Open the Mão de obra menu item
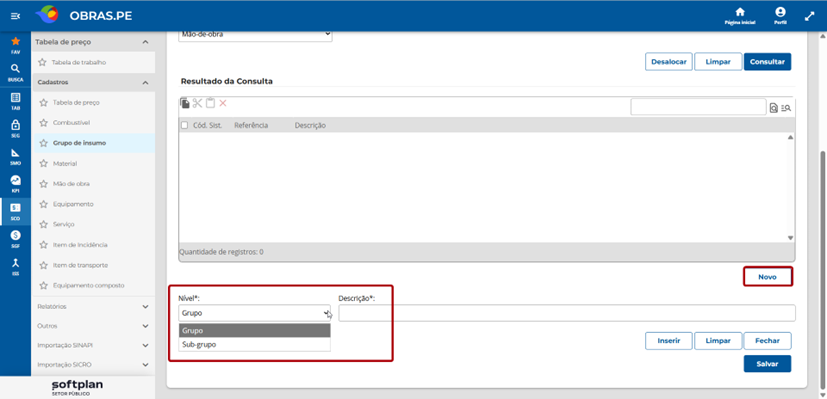 point(71,184)
